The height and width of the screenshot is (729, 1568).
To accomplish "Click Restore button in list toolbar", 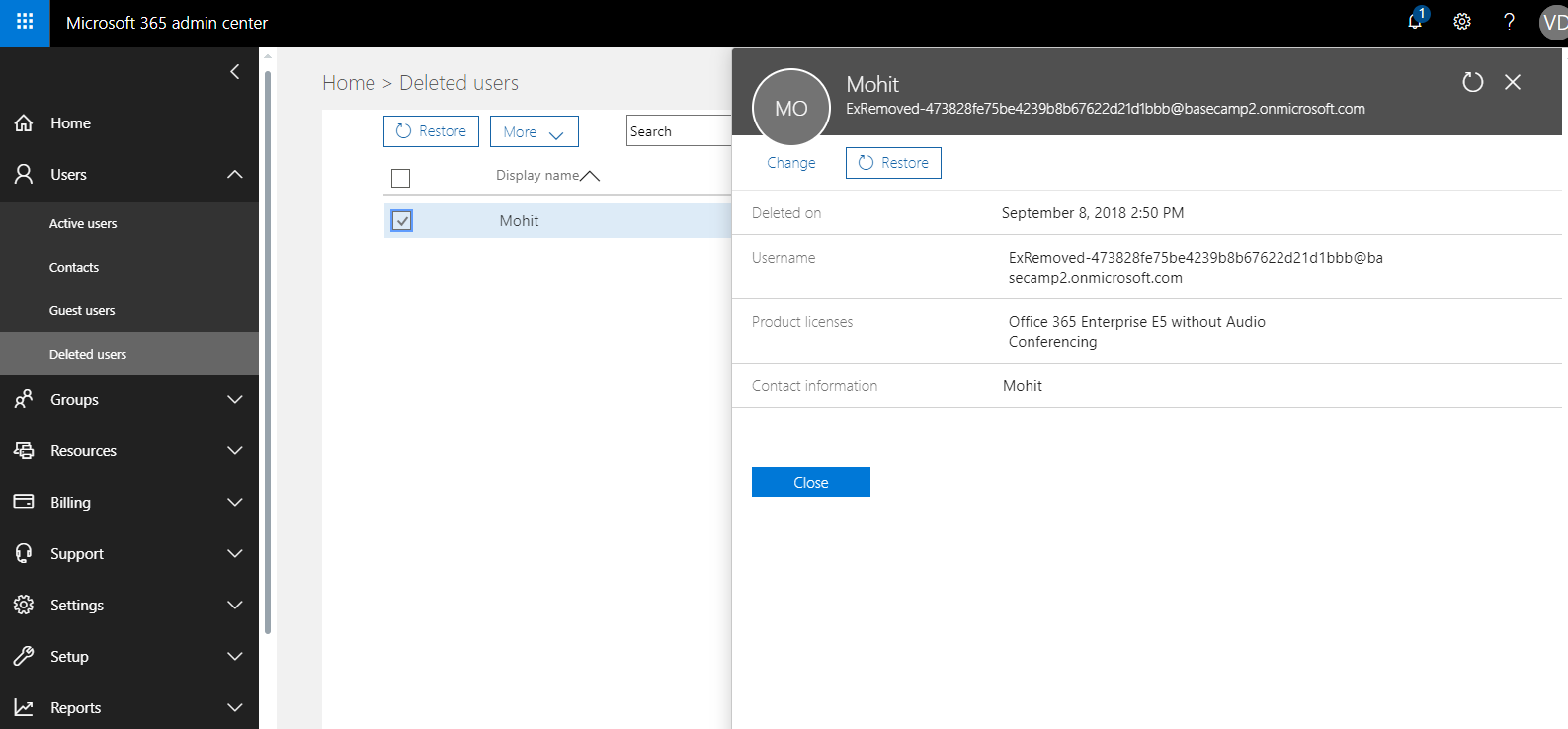I will [x=431, y=131].
